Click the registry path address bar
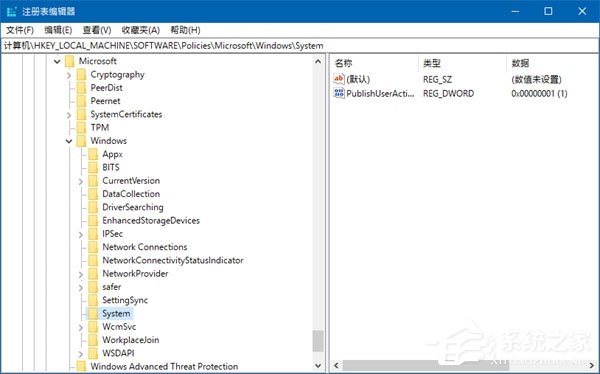This screenshot has width=600, height=374. point(300,46)
